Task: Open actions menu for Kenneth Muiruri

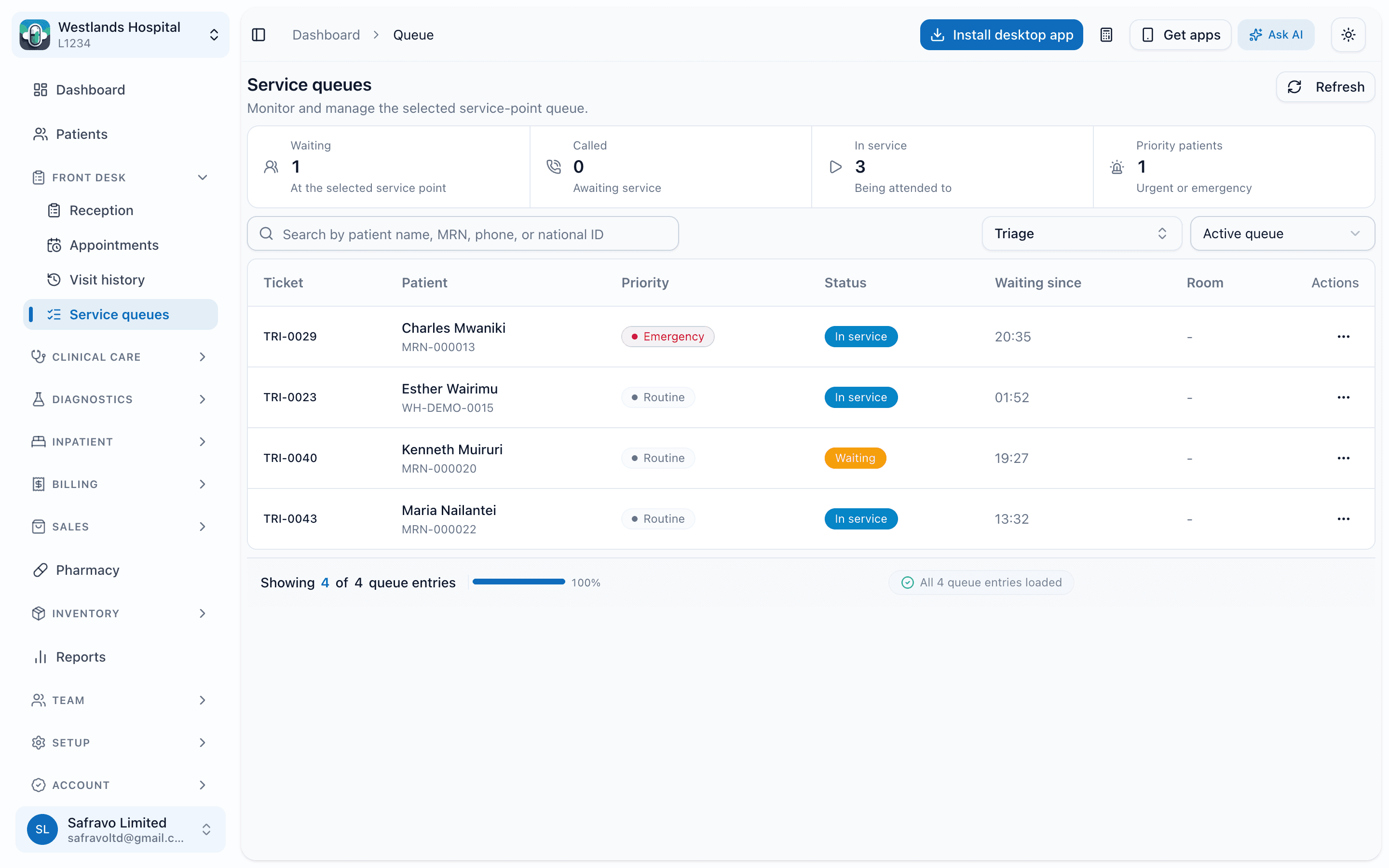Action: 1343,458
